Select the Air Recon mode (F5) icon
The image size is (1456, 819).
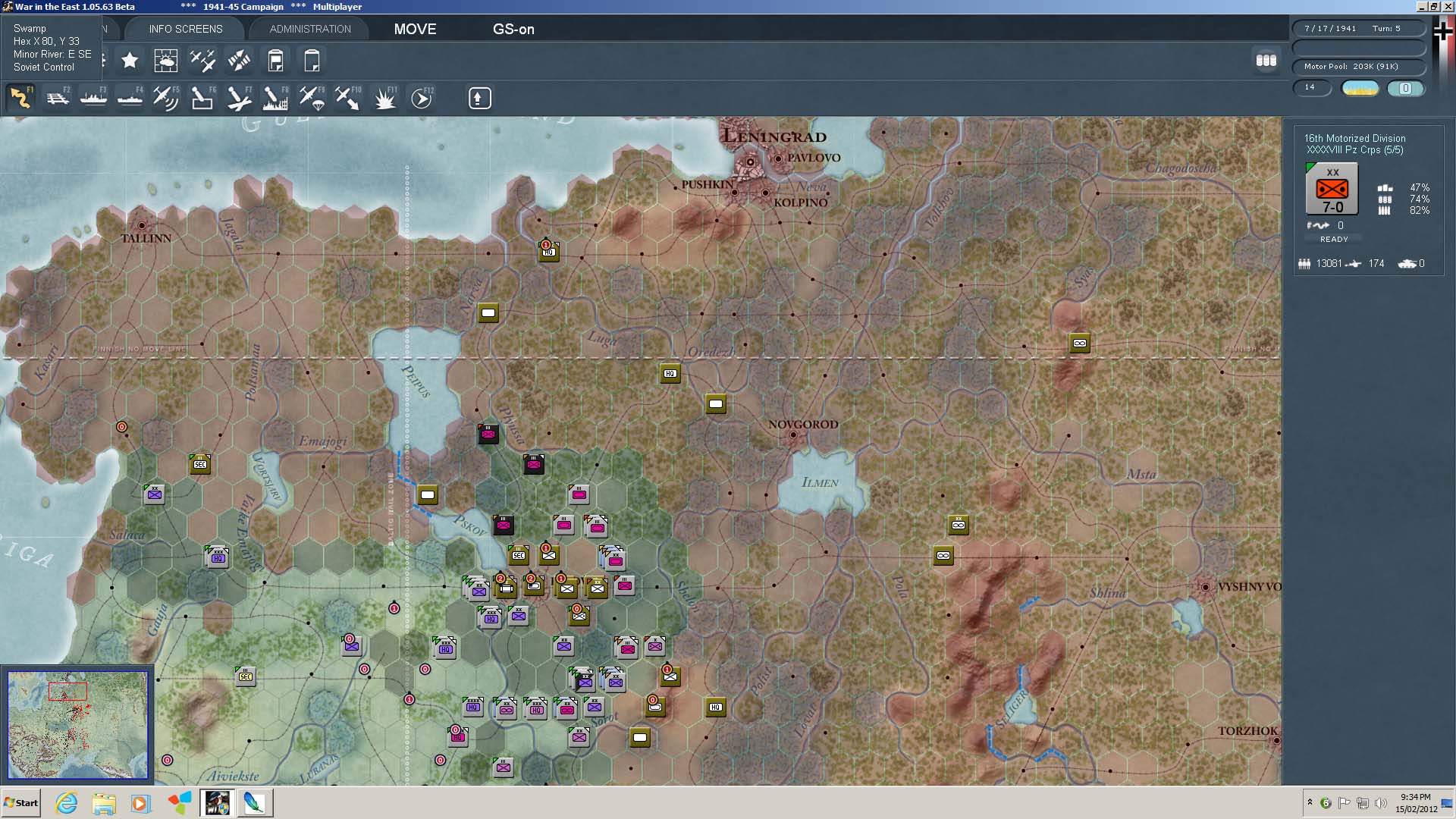(x=166, y=98)
